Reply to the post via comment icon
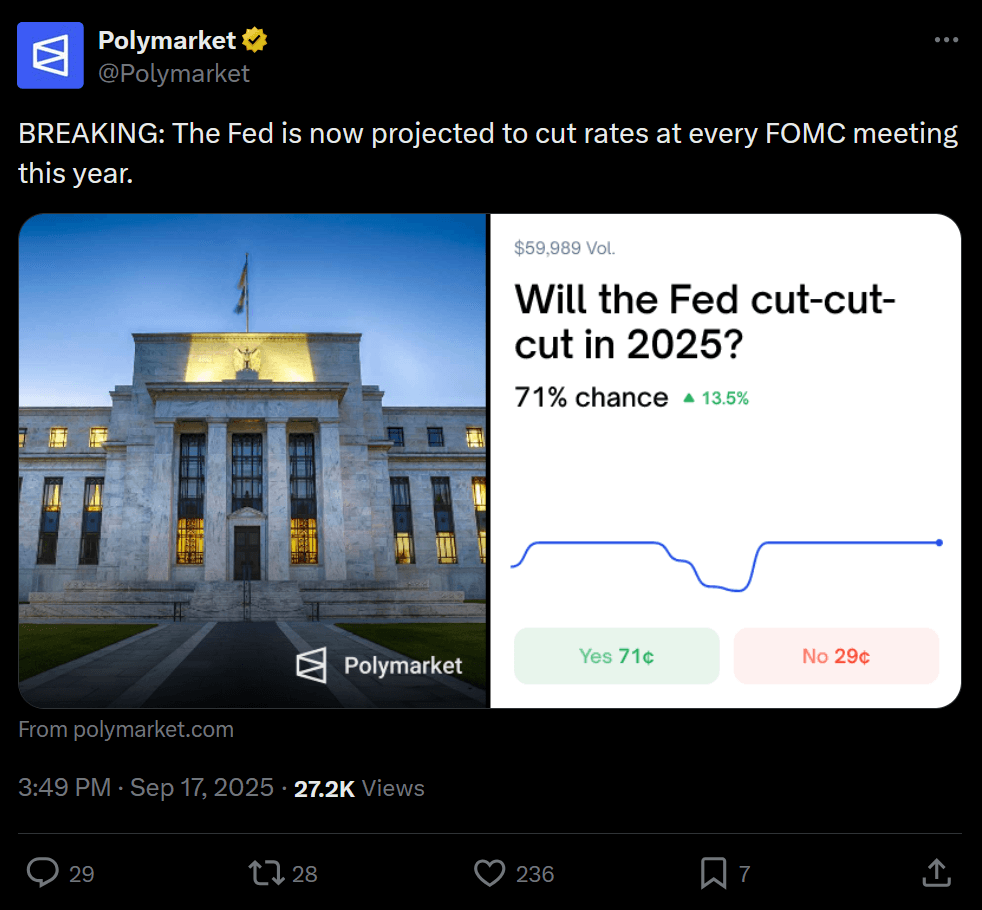Viewport: 982px width, 910px height. tap(42, 873)
